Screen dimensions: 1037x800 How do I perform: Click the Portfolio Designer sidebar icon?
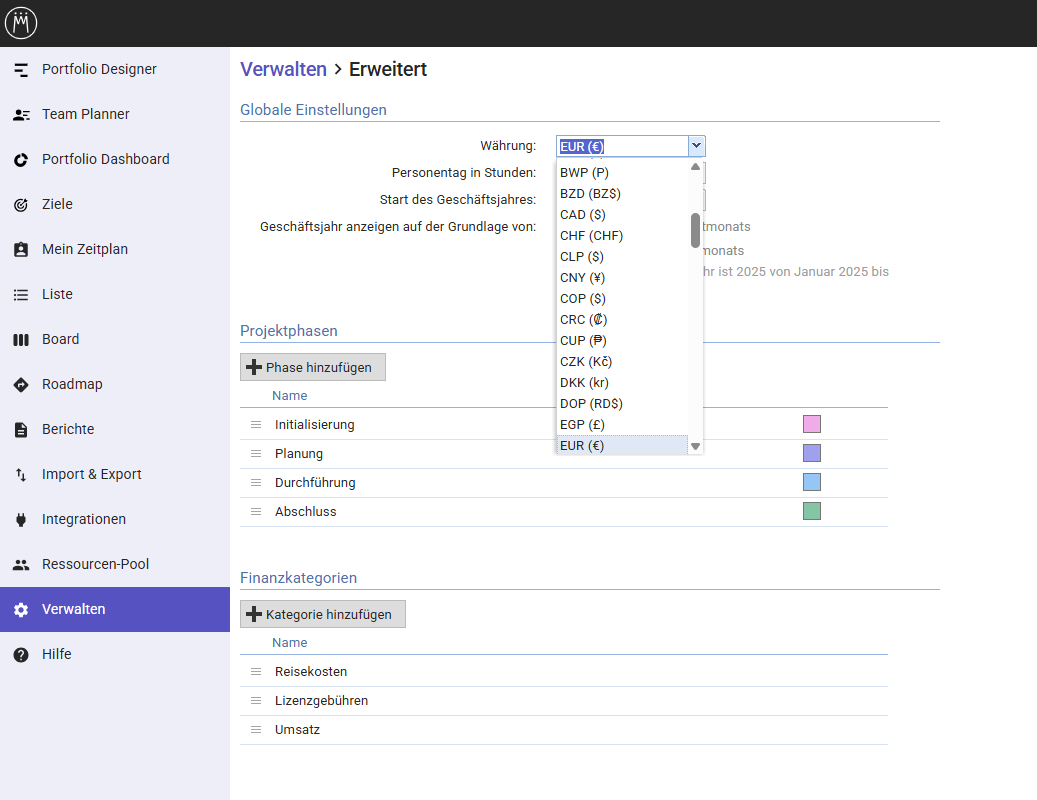21,70
